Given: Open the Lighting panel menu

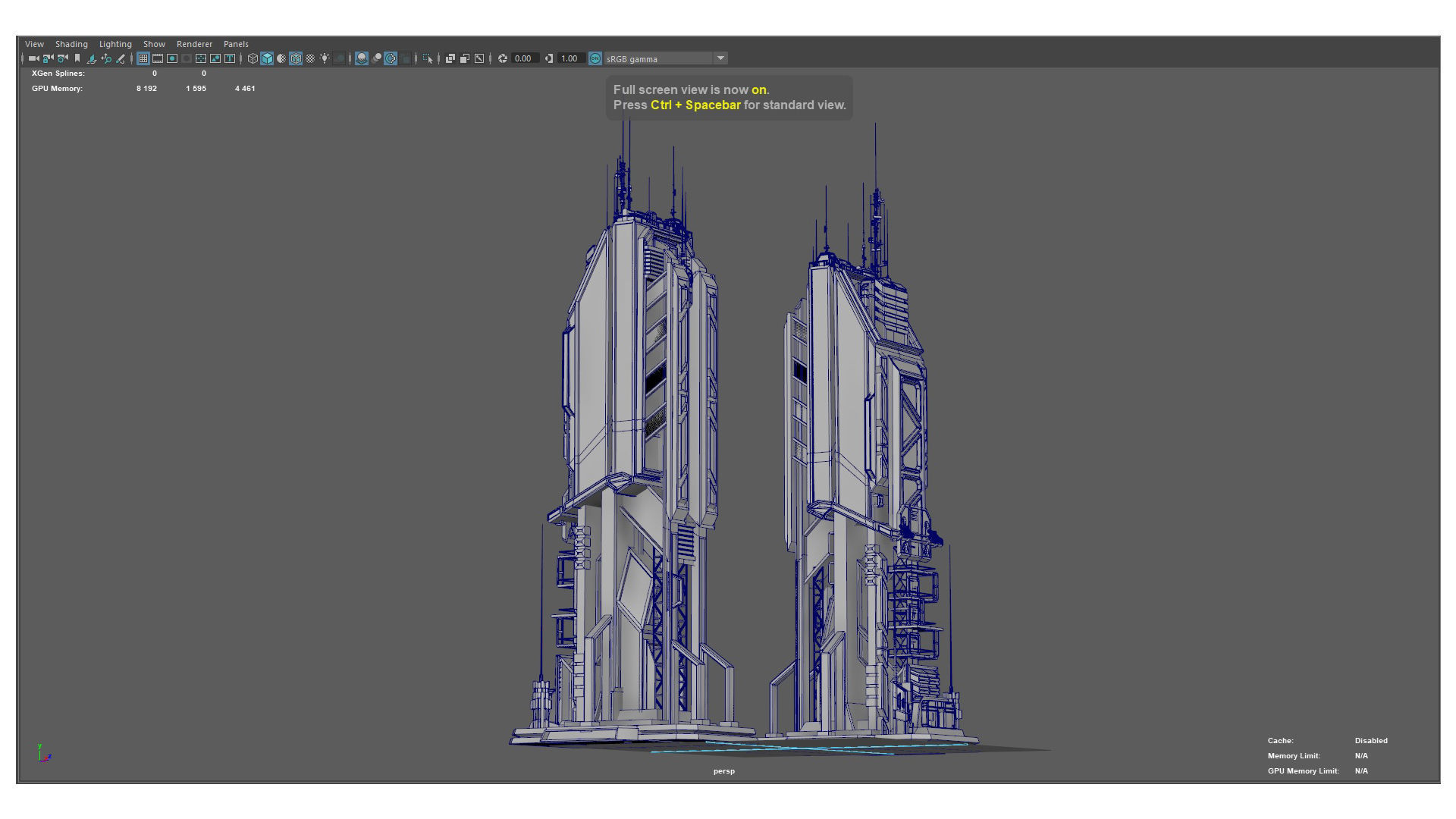Looking at the screenshot, I should pyautogui.click(x=115, y=44).
